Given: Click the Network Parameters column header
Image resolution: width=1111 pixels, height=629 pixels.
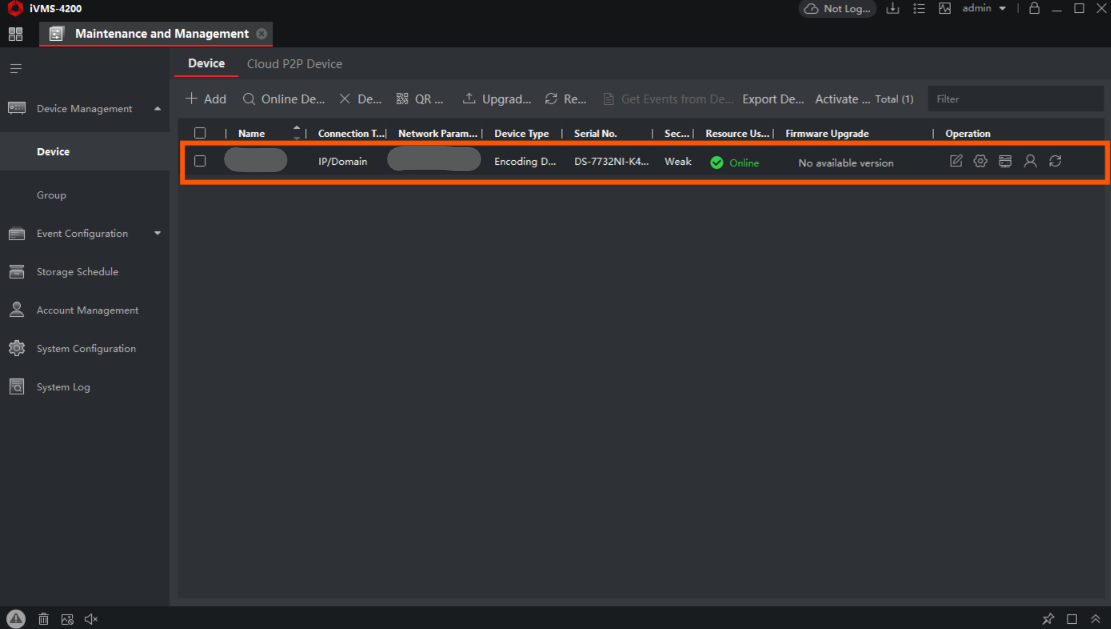Looking at the screenshot, I should (x=438, y=133).
